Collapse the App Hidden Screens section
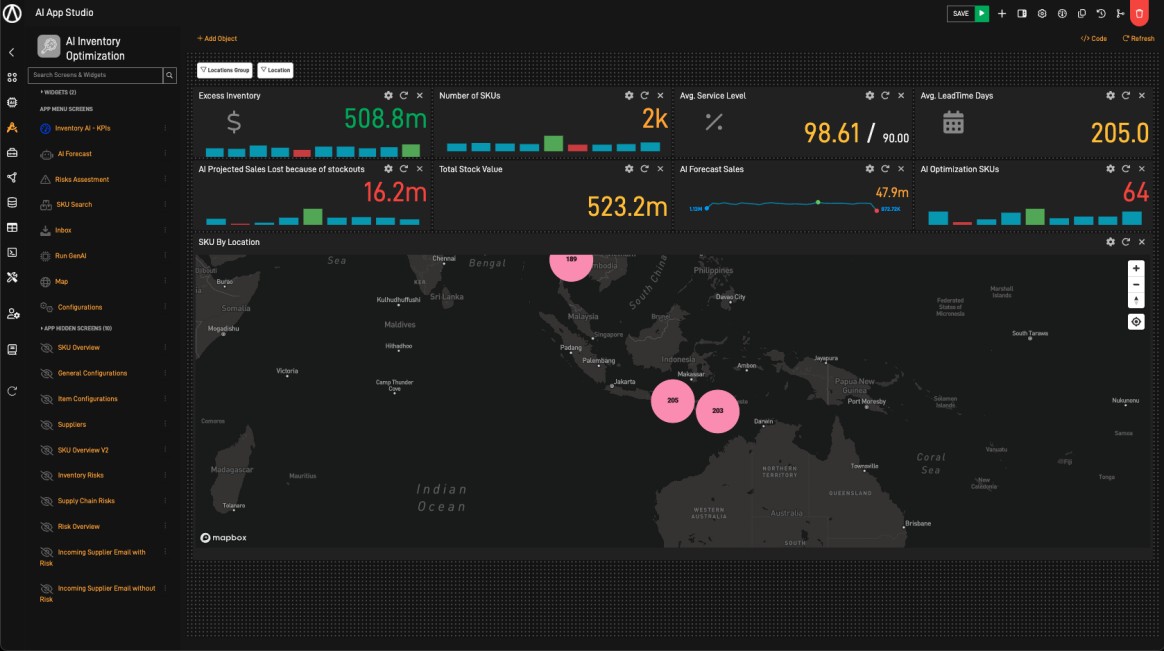This screenshot has height=651, width=1164. pos(75,328)
